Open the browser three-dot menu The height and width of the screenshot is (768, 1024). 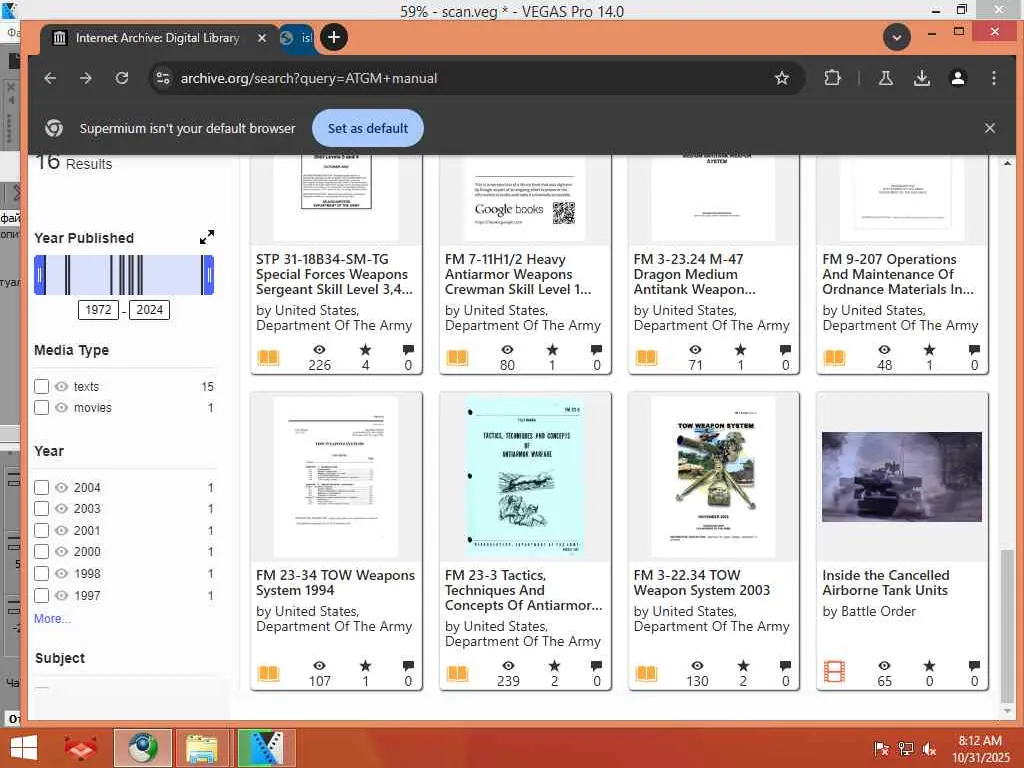(x=993, y=78)
